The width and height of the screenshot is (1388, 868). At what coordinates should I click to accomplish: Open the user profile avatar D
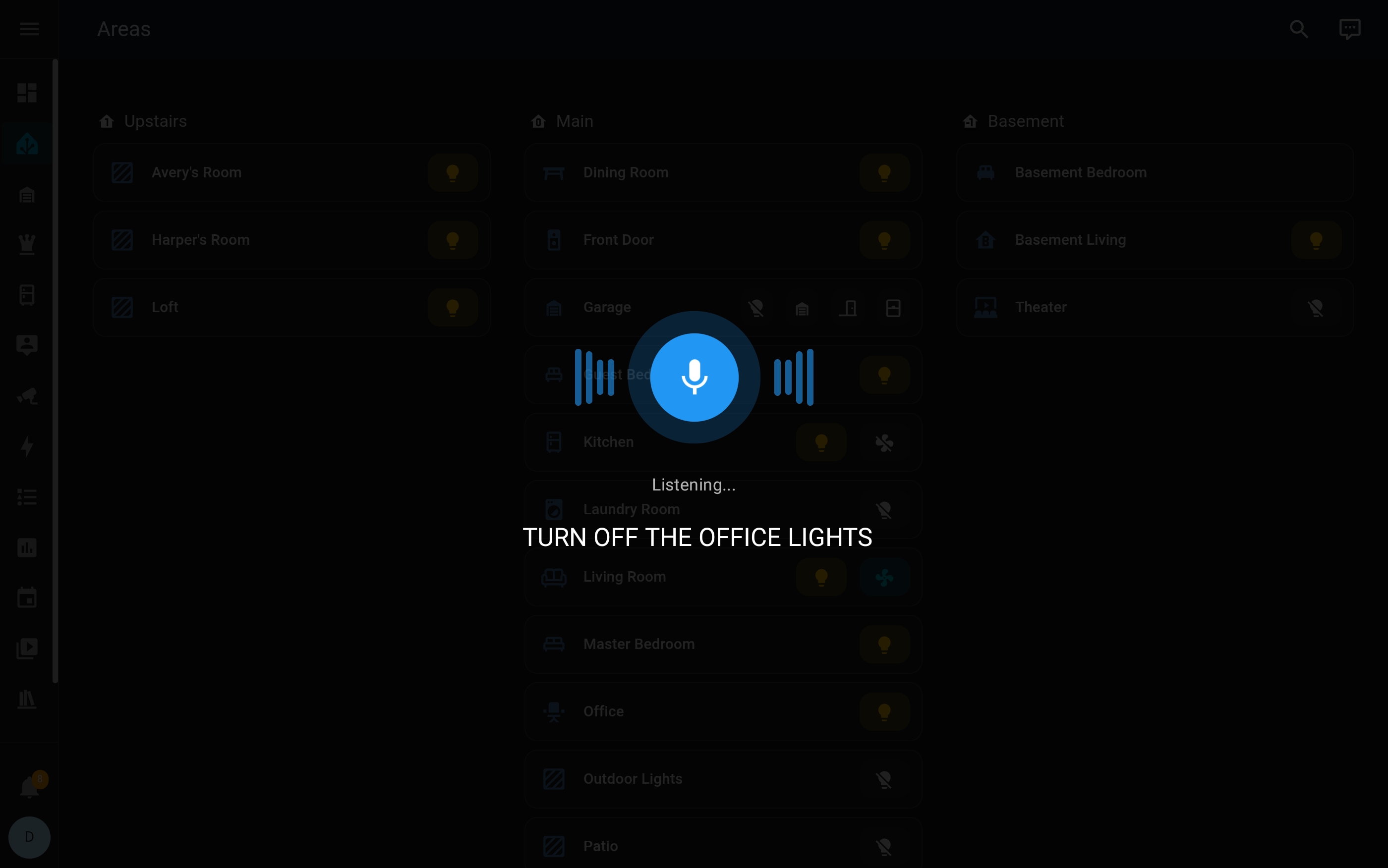29,837
